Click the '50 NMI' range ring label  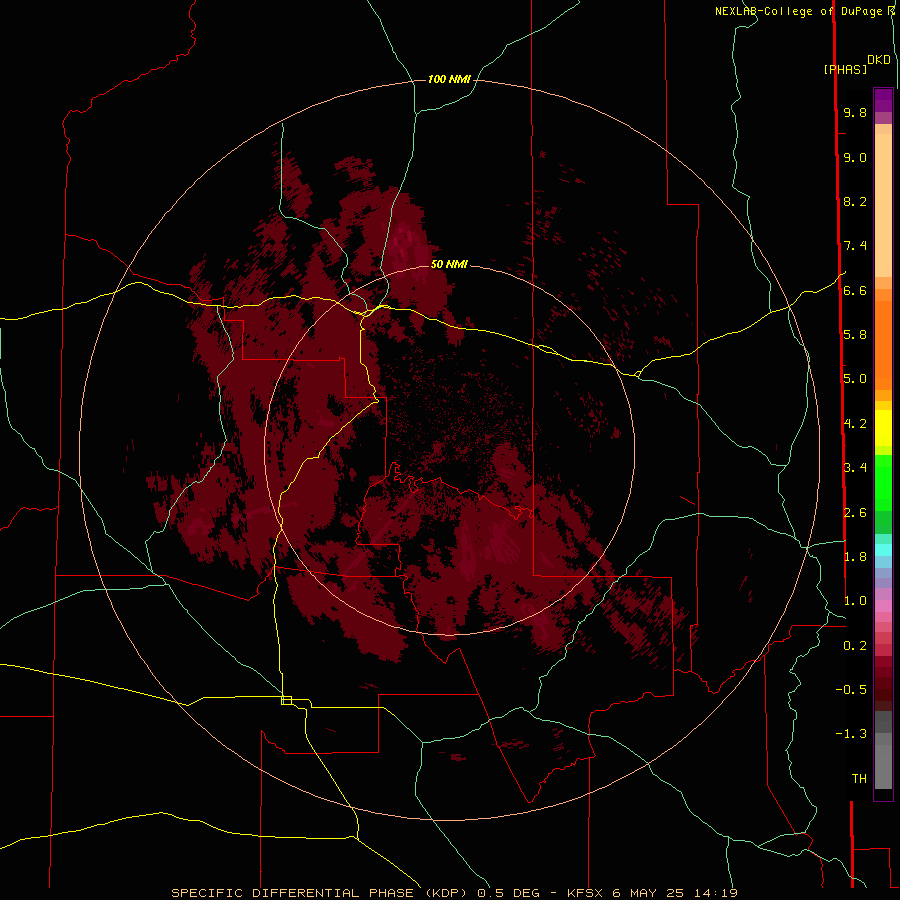[449, 264]
